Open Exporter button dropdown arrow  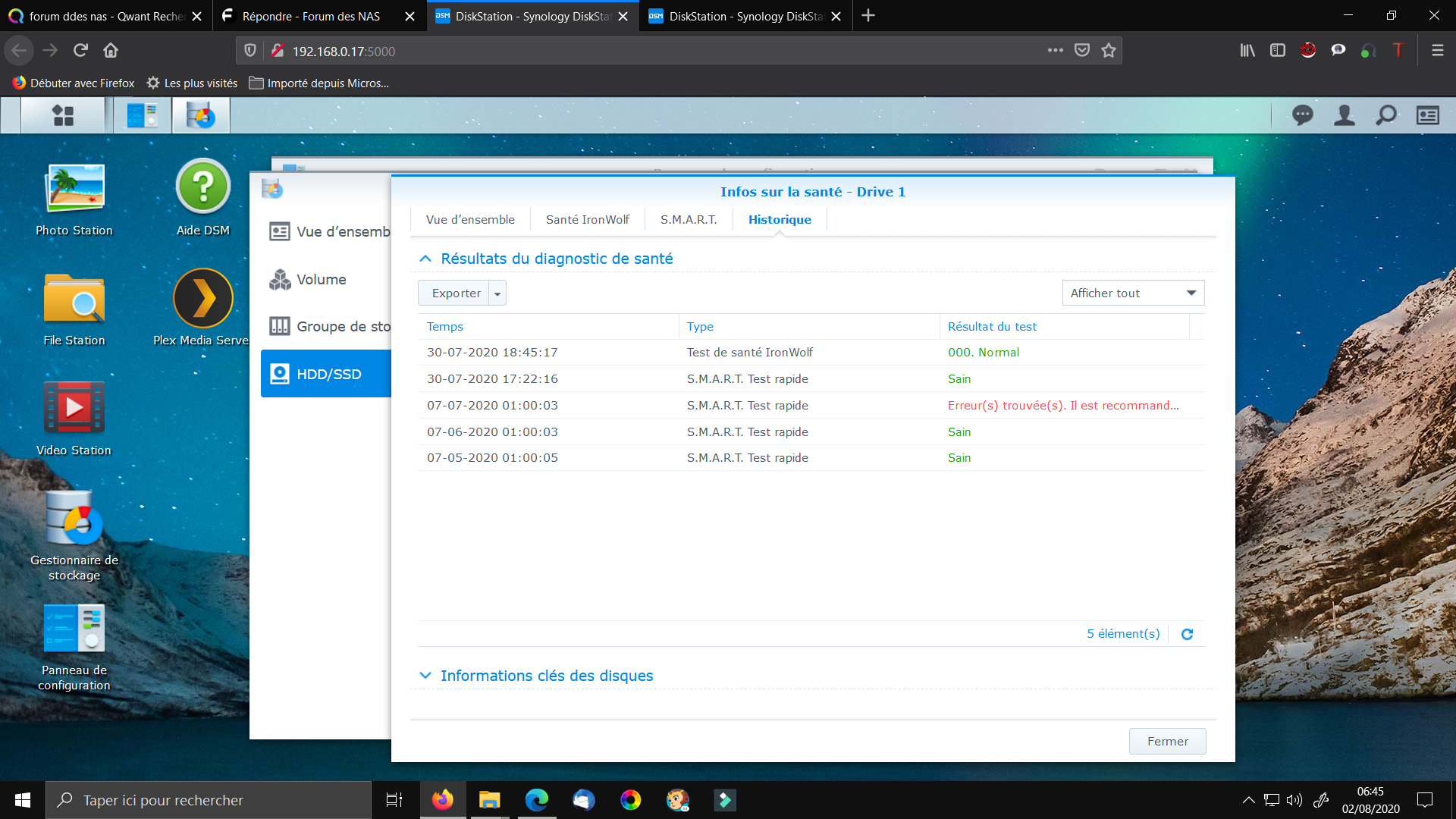pos(497,293)
